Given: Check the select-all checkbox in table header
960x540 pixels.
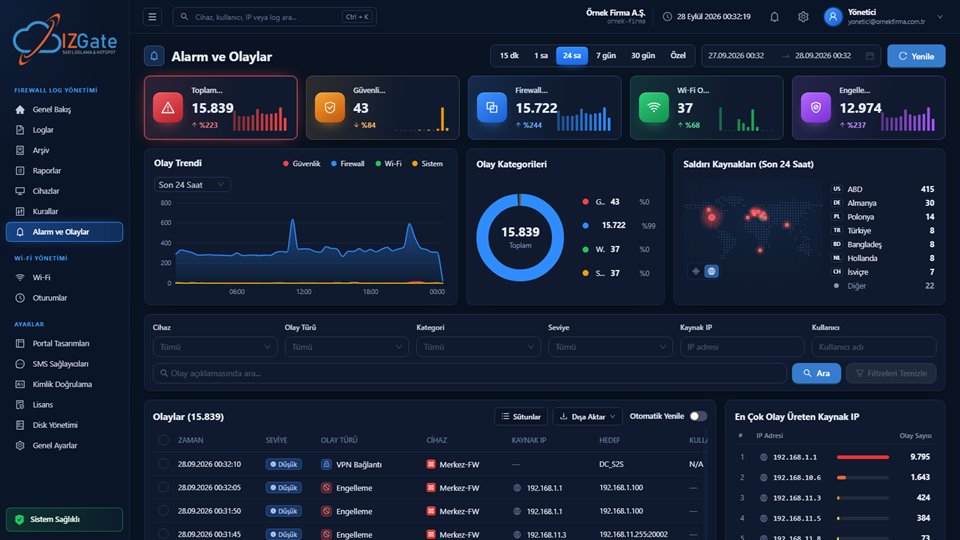Looking at the screenshot, I should point(163,440).
